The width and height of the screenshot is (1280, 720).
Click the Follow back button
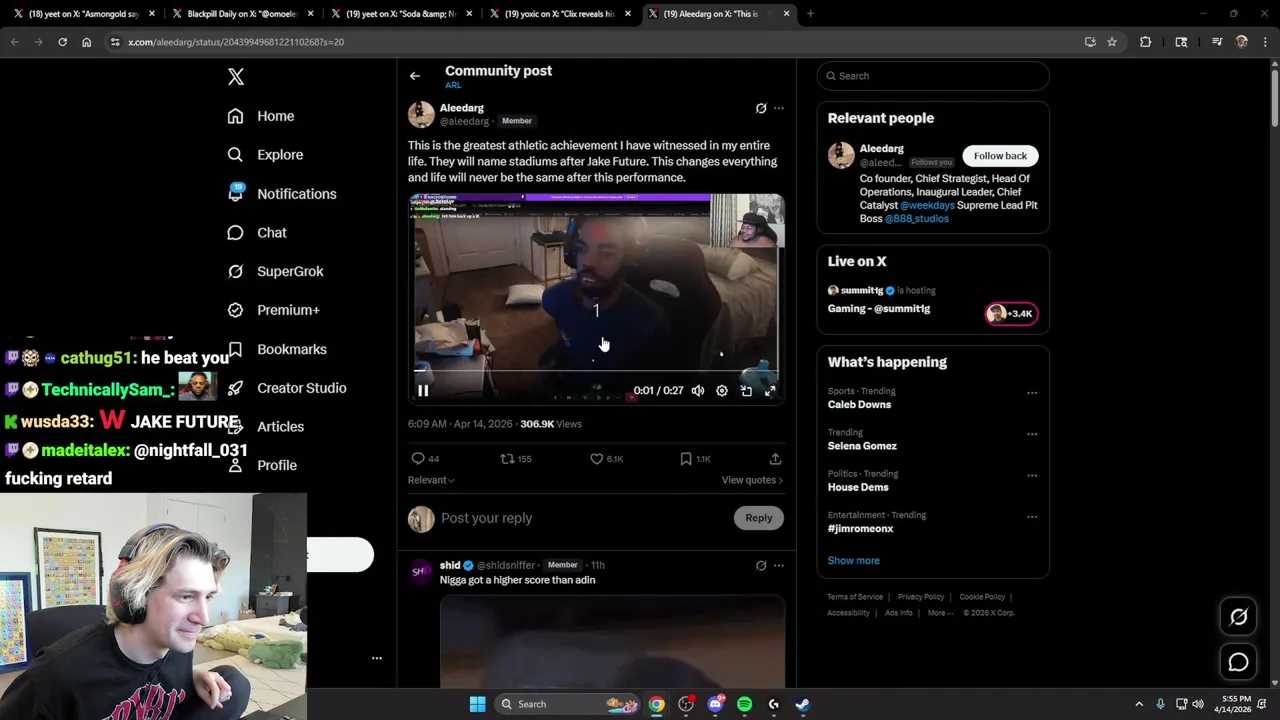(x=1000, y=156)
